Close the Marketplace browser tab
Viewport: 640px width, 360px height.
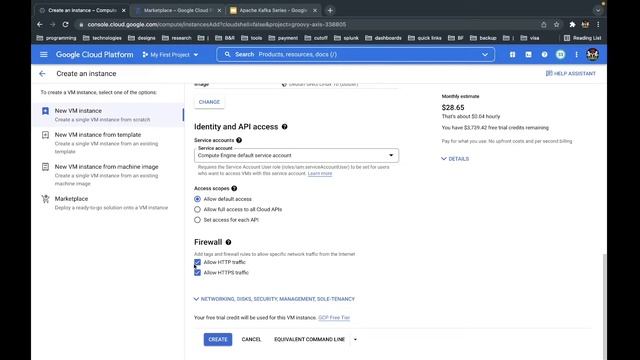pos(219,10)
